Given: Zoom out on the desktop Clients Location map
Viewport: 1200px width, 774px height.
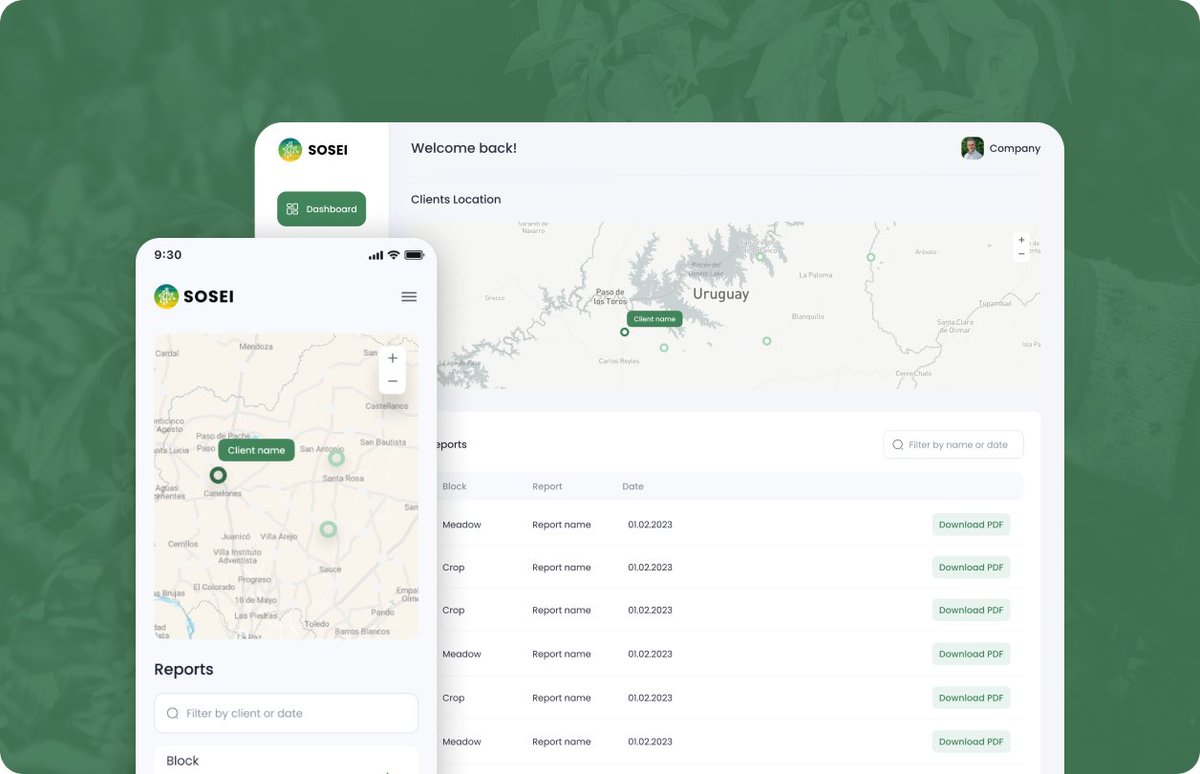Looking at the screenshot, I should (x=1021, y=254).
